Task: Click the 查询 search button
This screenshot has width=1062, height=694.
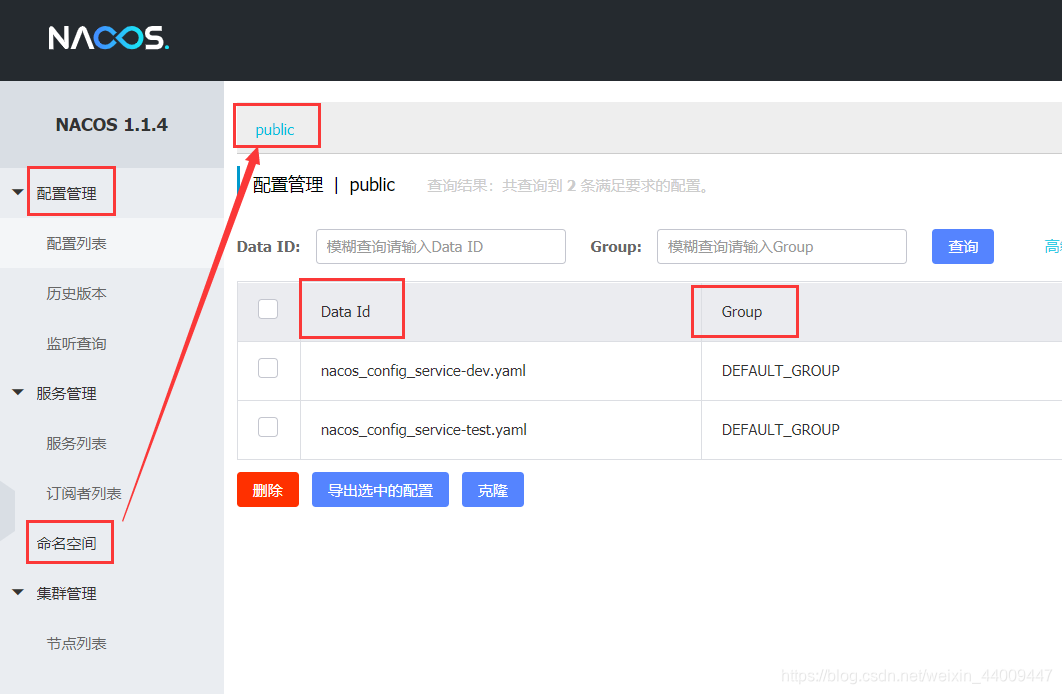Action: click(x=962, y=246)
